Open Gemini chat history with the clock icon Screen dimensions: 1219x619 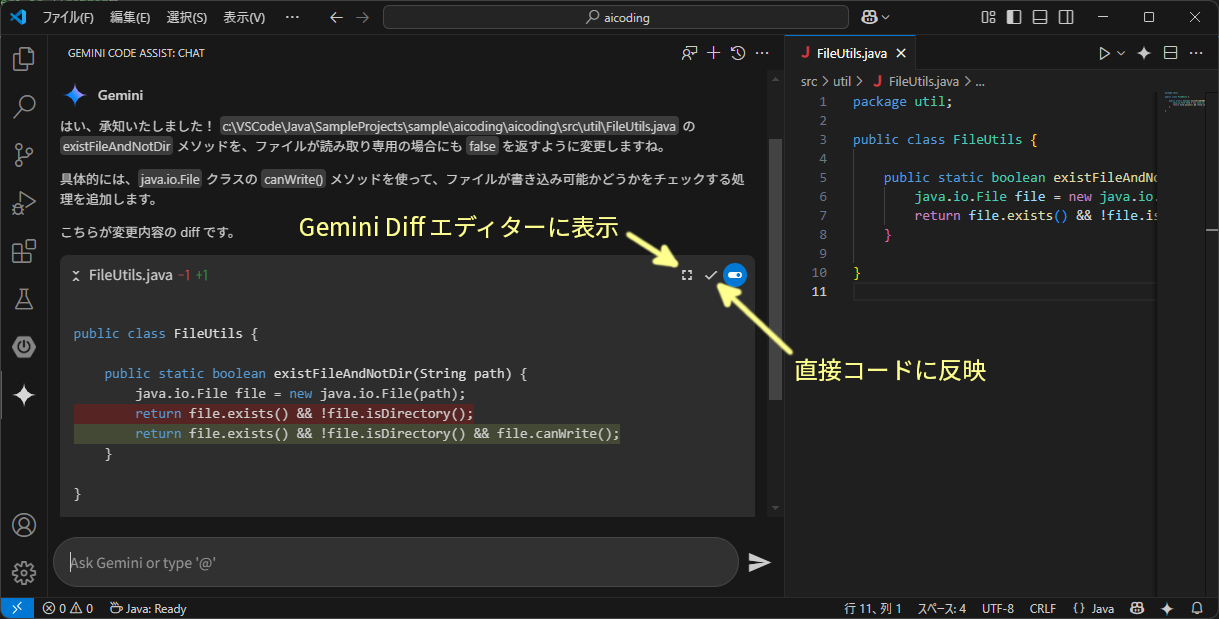(x=738, y=53)
